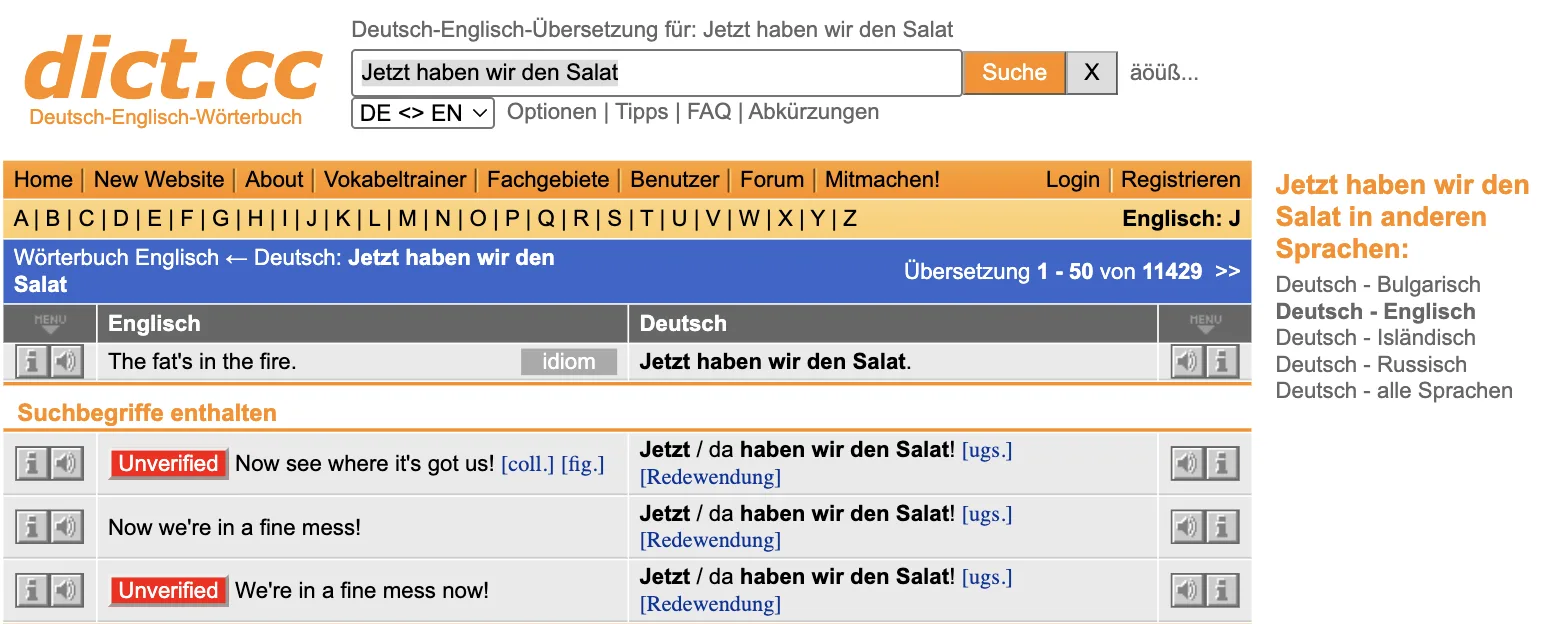This screenshot has width=1567, height=624.
Task: Click the äöüß... special characters link
Action: point(1164,72)
